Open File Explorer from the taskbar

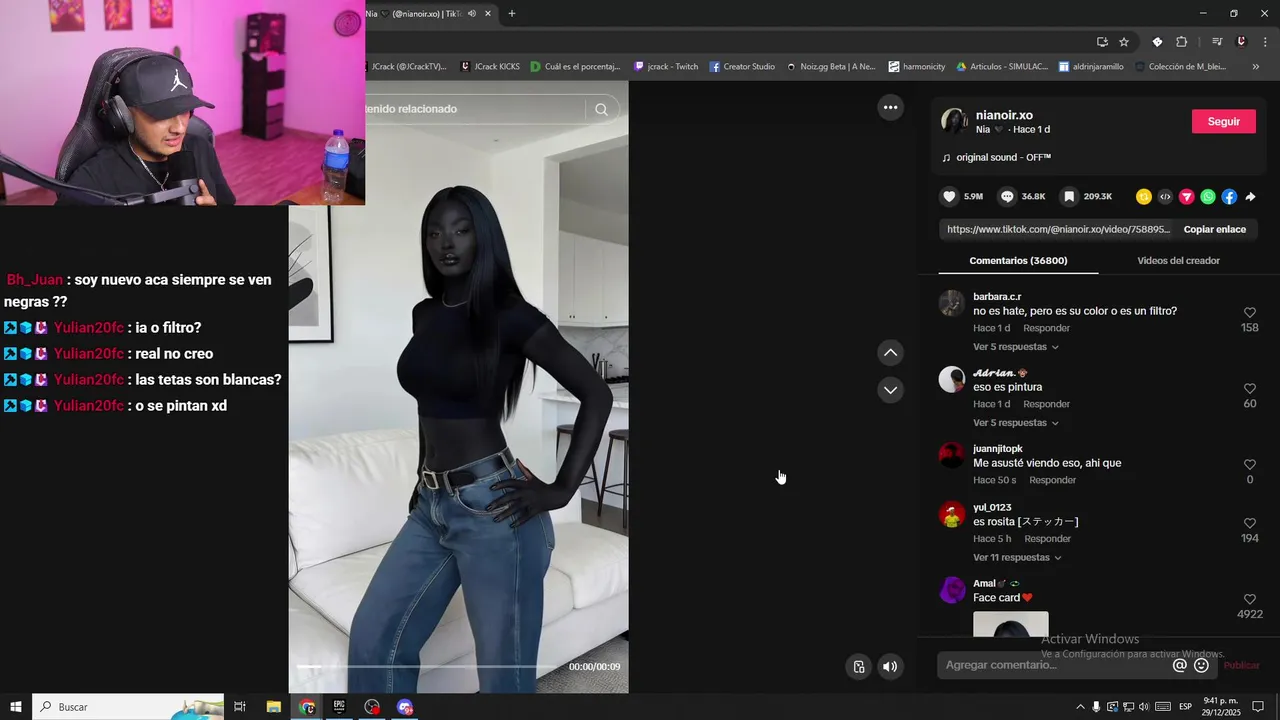273,707
